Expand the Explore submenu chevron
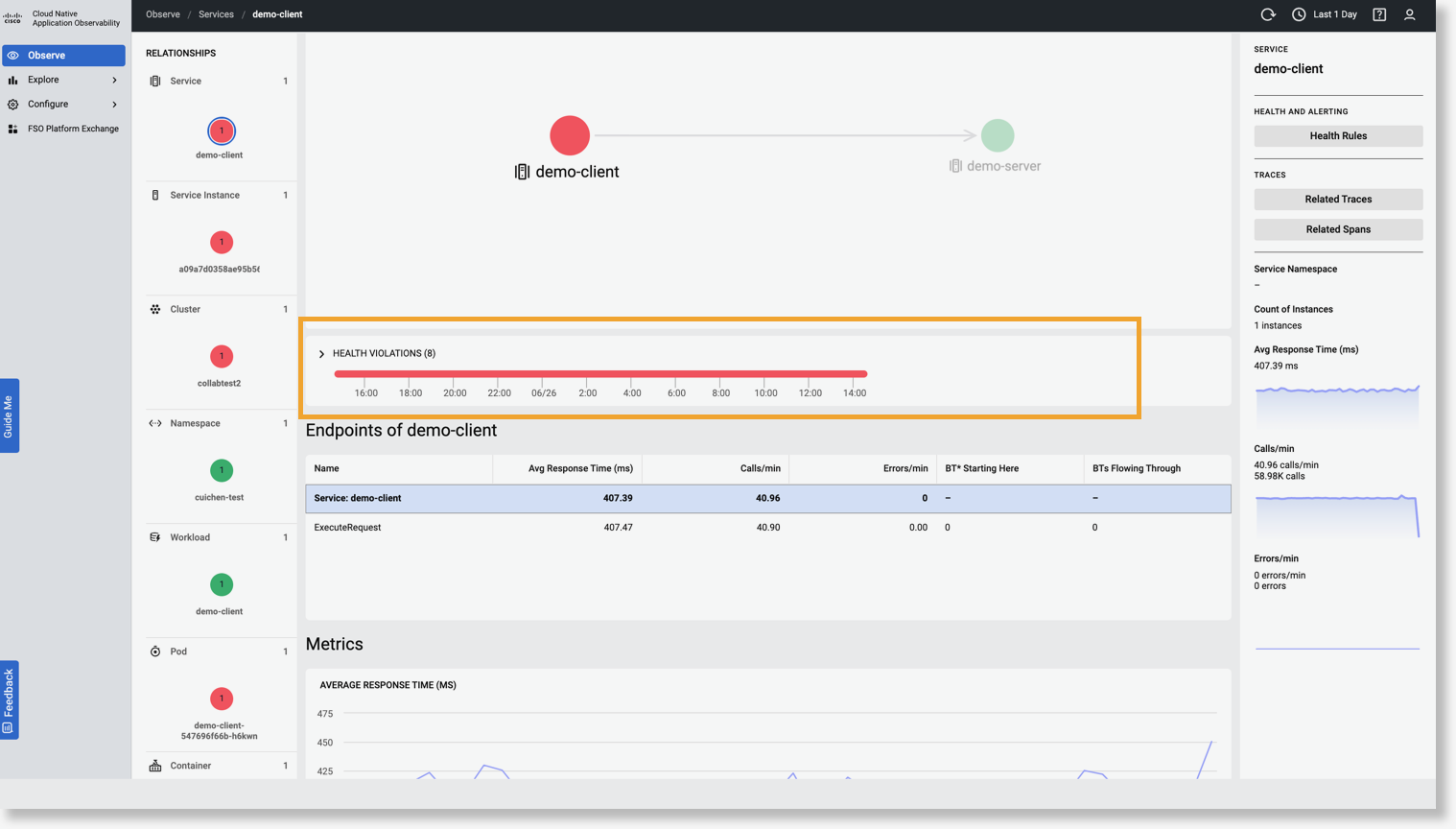The height and width of the screenshot is (829, 1456). coord(114,81)
